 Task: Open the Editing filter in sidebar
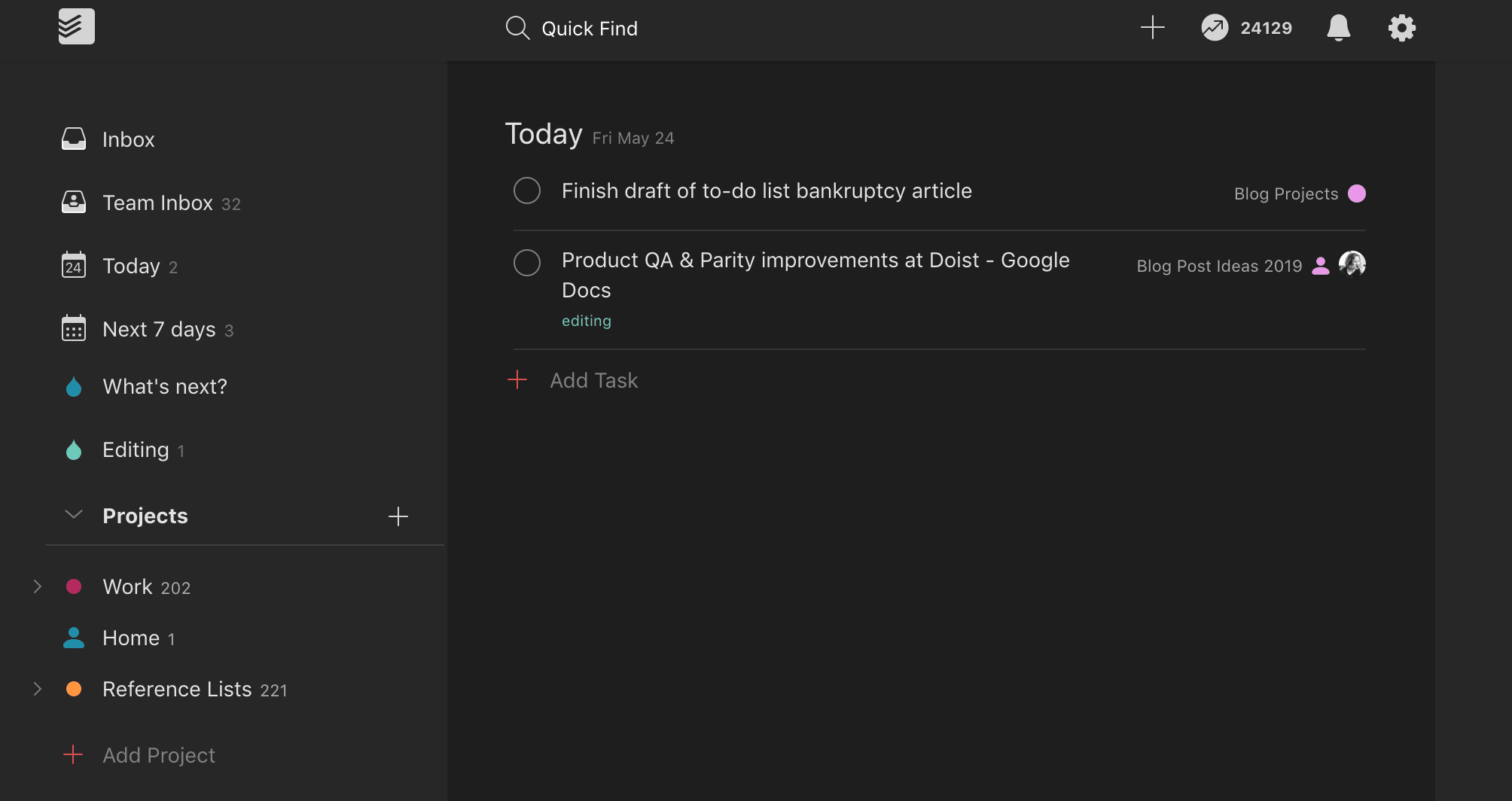point(136,450)
